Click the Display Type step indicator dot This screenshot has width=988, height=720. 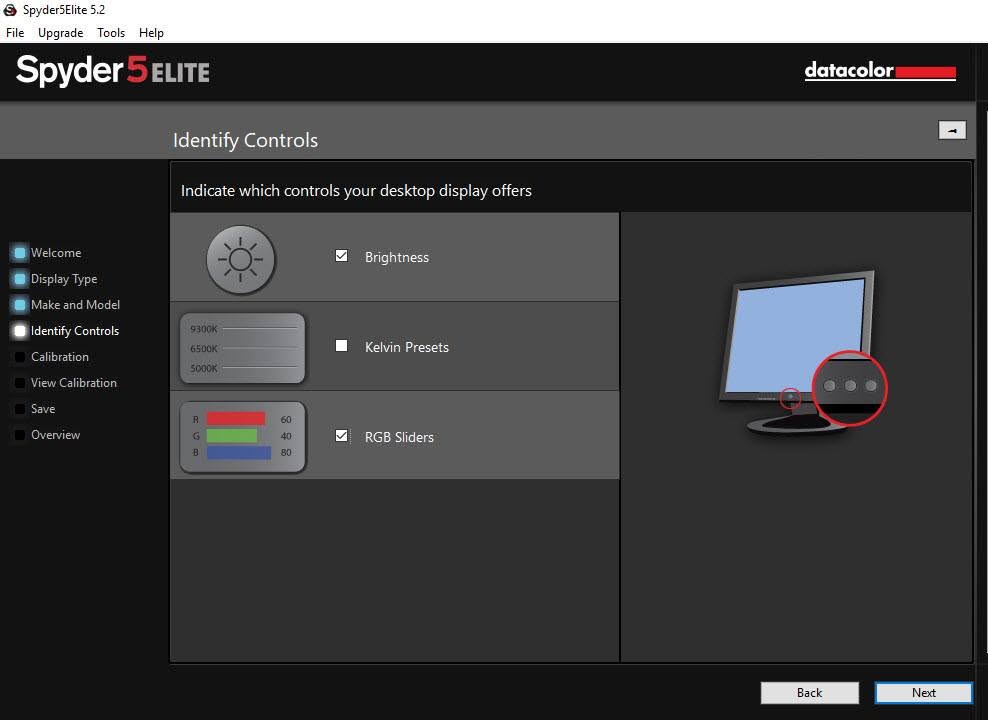point(20,278)
